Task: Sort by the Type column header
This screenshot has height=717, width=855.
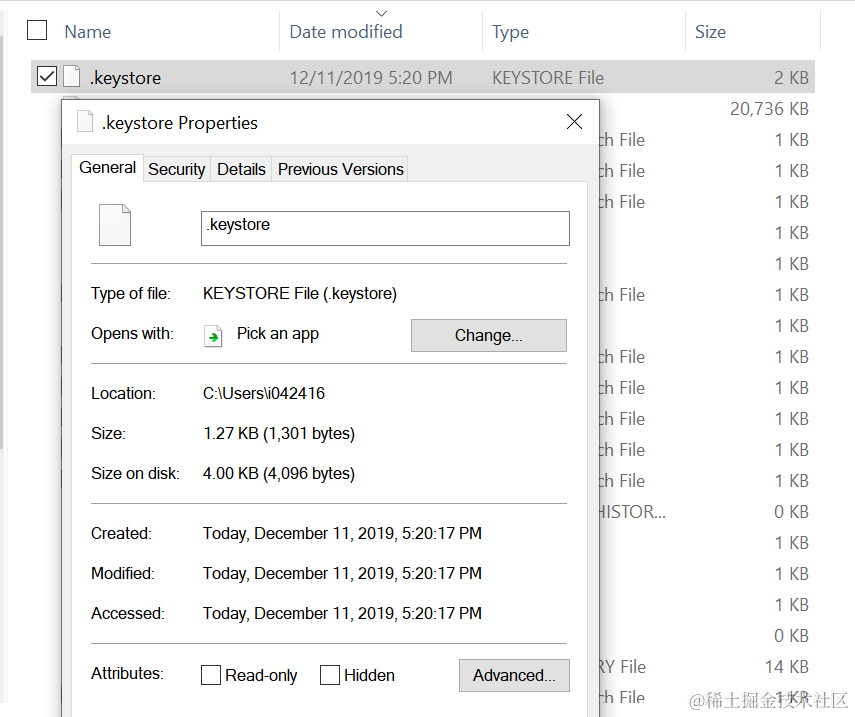Action: (x=510, y=32)
